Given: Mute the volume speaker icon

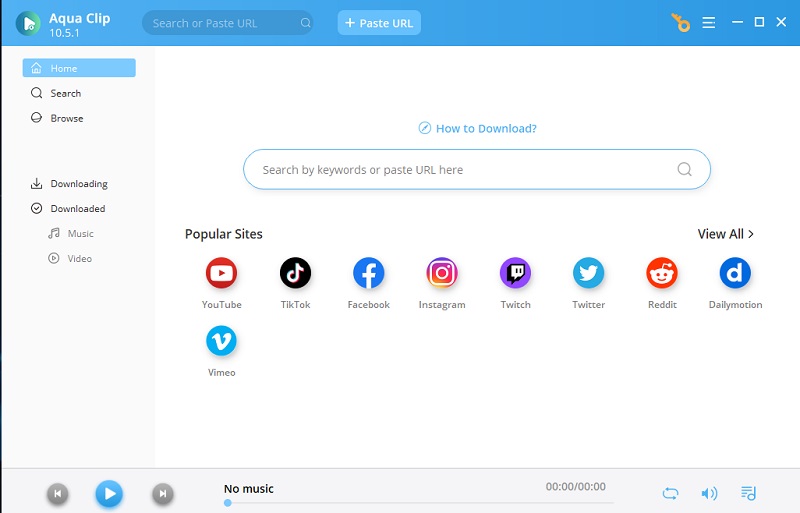Looking at the screenshot, I should coord(709,493).
